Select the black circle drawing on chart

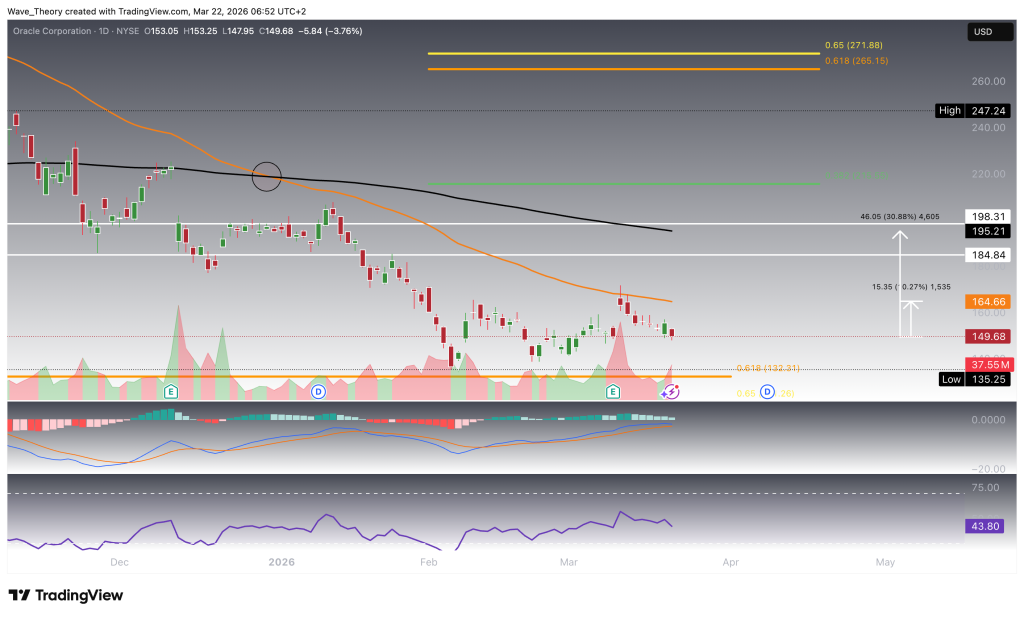pos(267,176)
